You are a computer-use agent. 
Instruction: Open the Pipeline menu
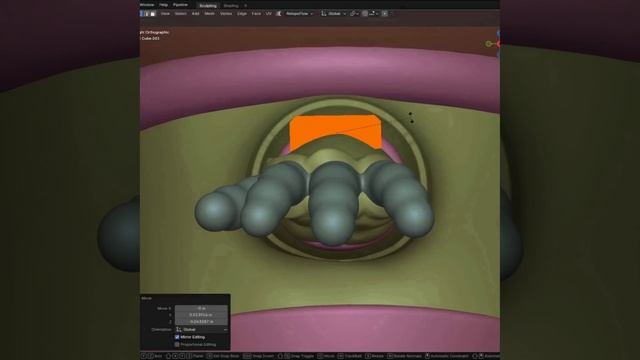(x=180, y=5)
